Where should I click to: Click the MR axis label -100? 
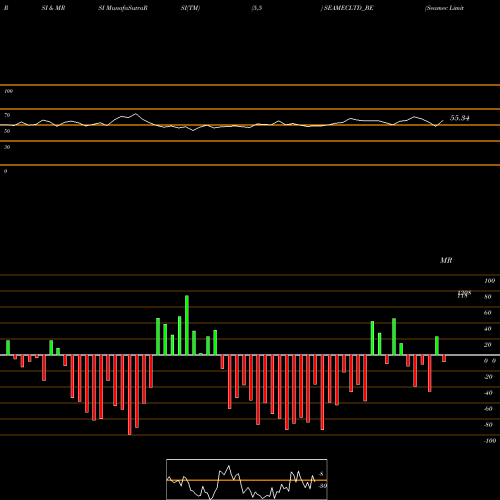click(x=489, y=441)
